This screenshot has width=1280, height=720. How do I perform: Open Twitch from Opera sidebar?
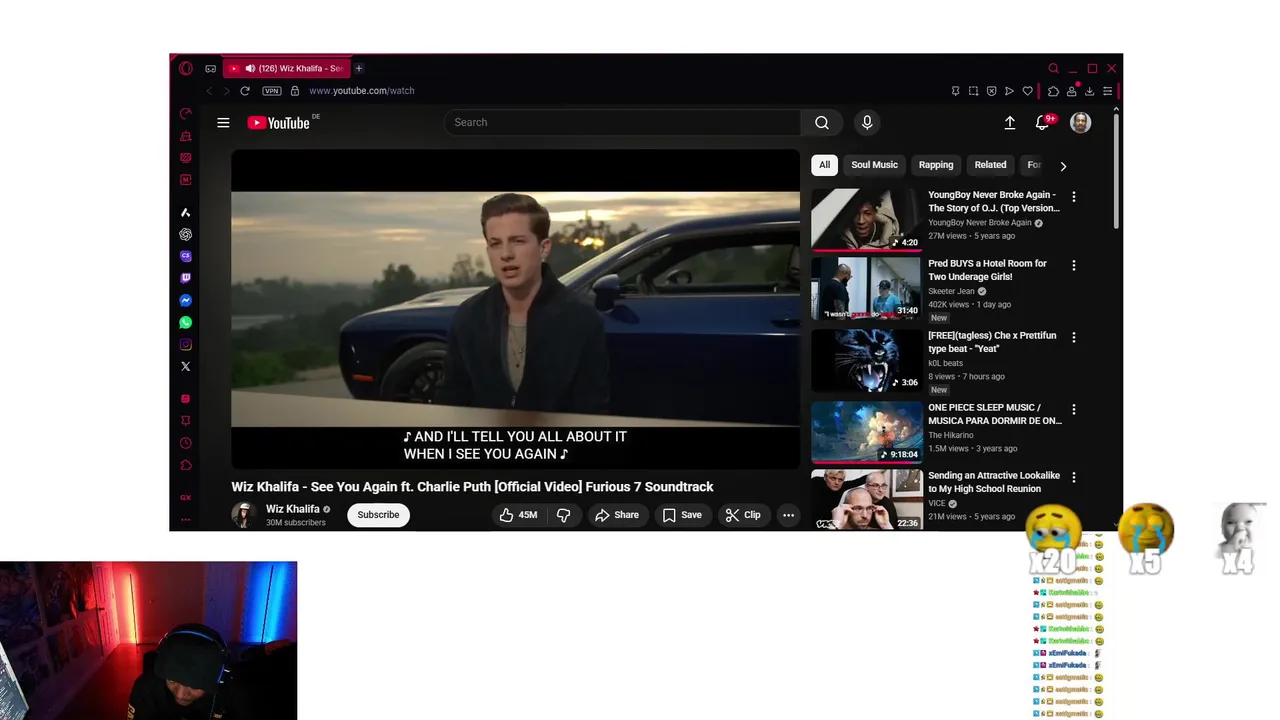click(x=185, y=278)
